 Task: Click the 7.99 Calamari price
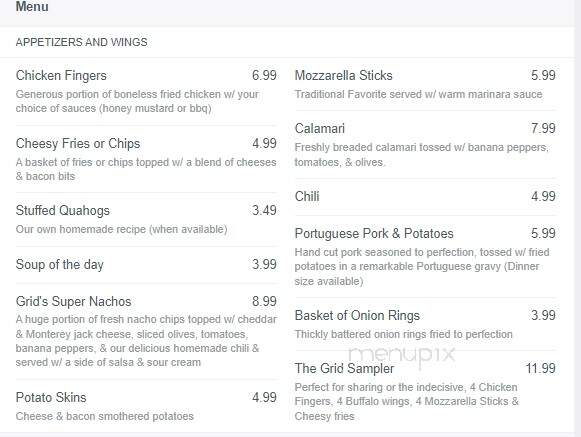(543, 129)
